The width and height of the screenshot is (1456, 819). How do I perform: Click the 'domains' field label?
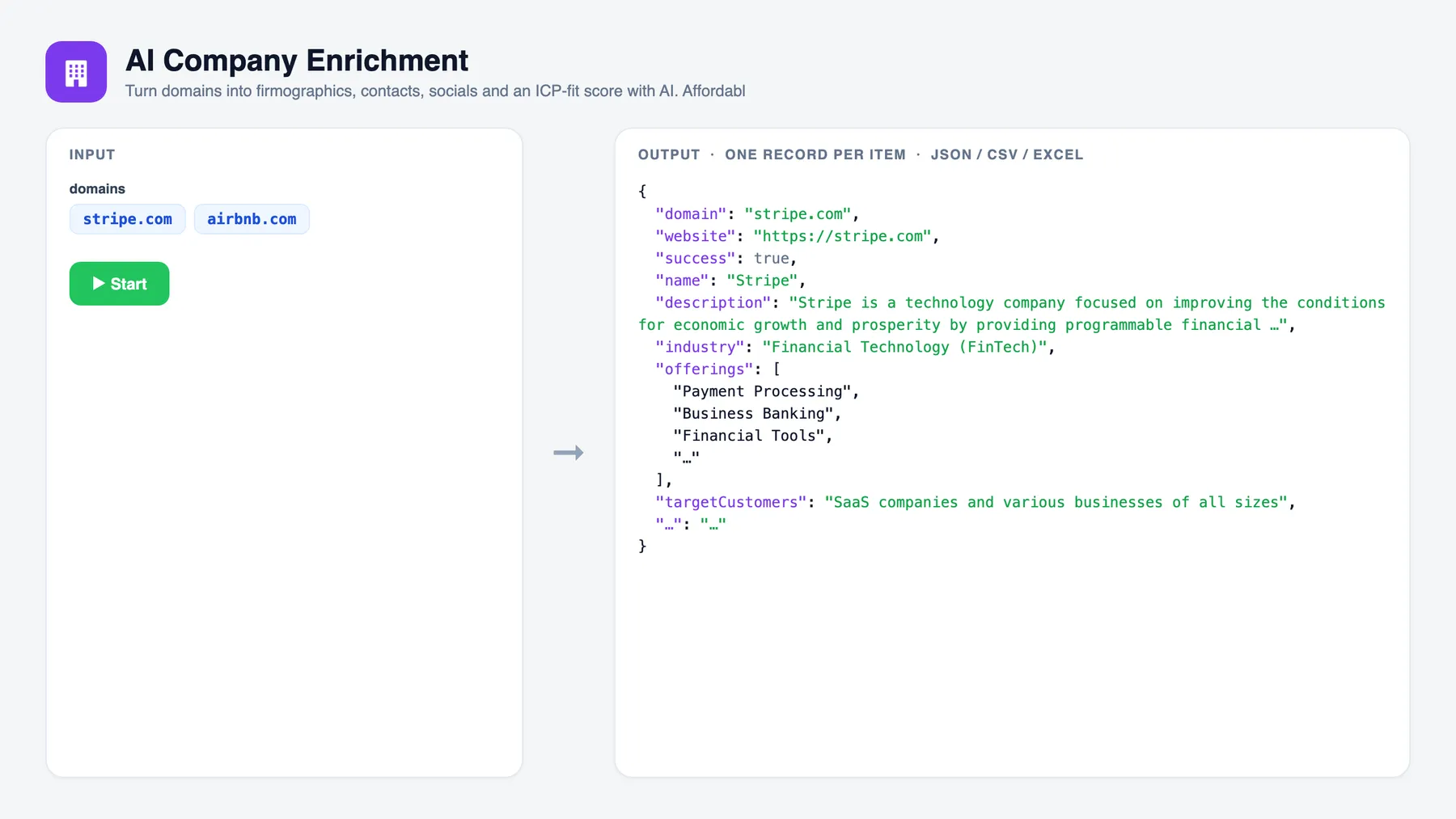click(x=97, y=188)
